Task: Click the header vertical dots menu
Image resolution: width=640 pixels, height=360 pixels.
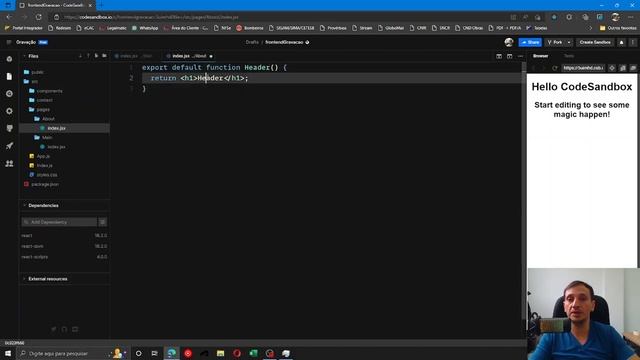Action: pyautogui.click(x=633, y=42)
